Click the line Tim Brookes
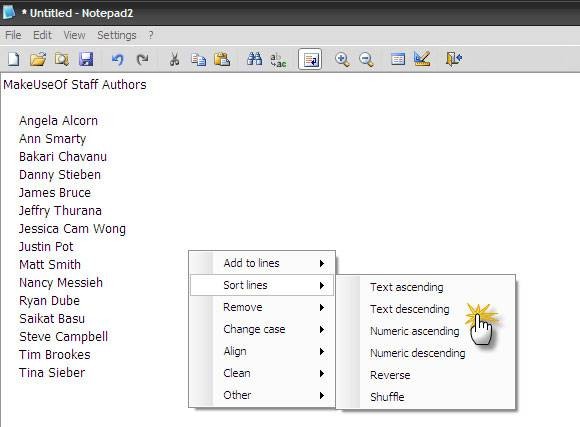This screenshot has height=427, width=580. (x=55, y=354)
